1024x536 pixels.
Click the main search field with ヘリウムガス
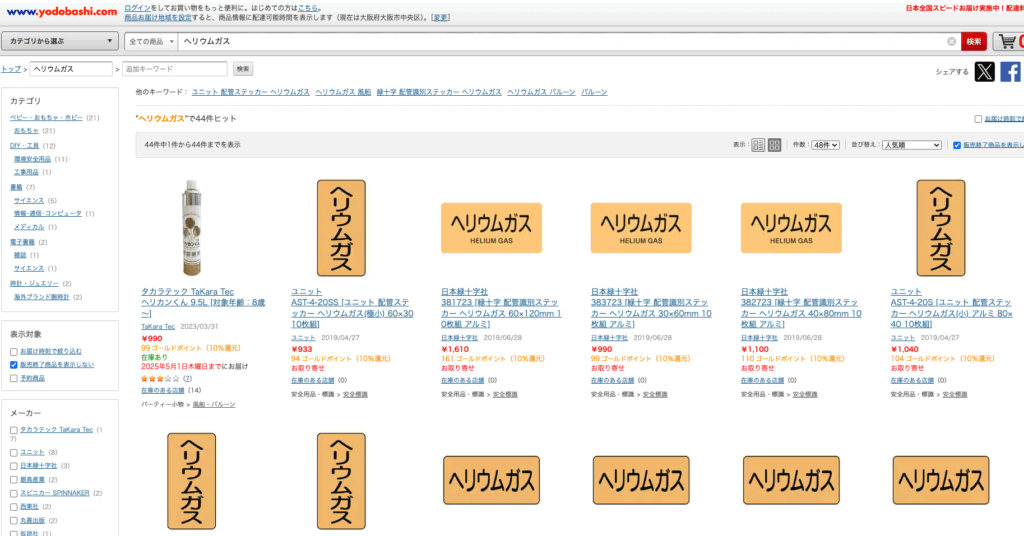(562, 41)
